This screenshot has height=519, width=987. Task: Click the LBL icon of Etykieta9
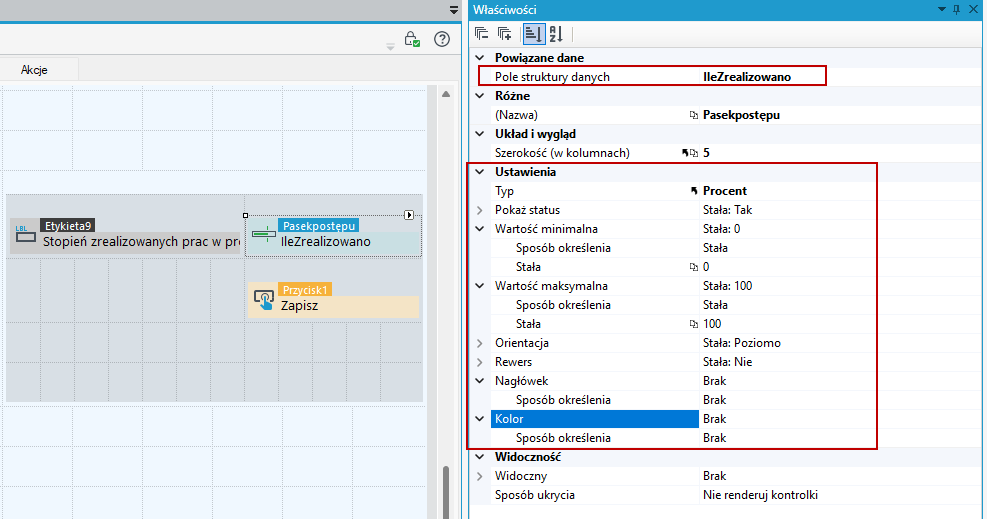point(26,235)
